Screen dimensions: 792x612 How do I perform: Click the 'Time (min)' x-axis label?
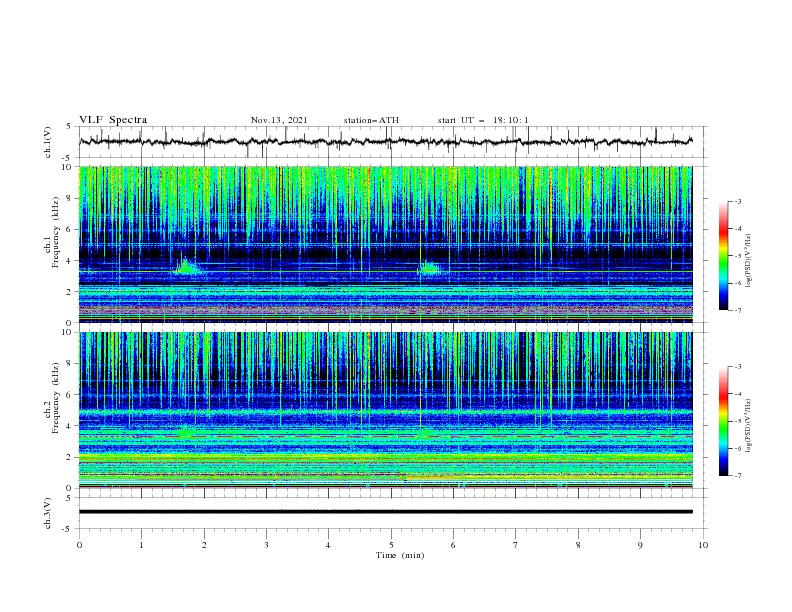click(400, 555)
